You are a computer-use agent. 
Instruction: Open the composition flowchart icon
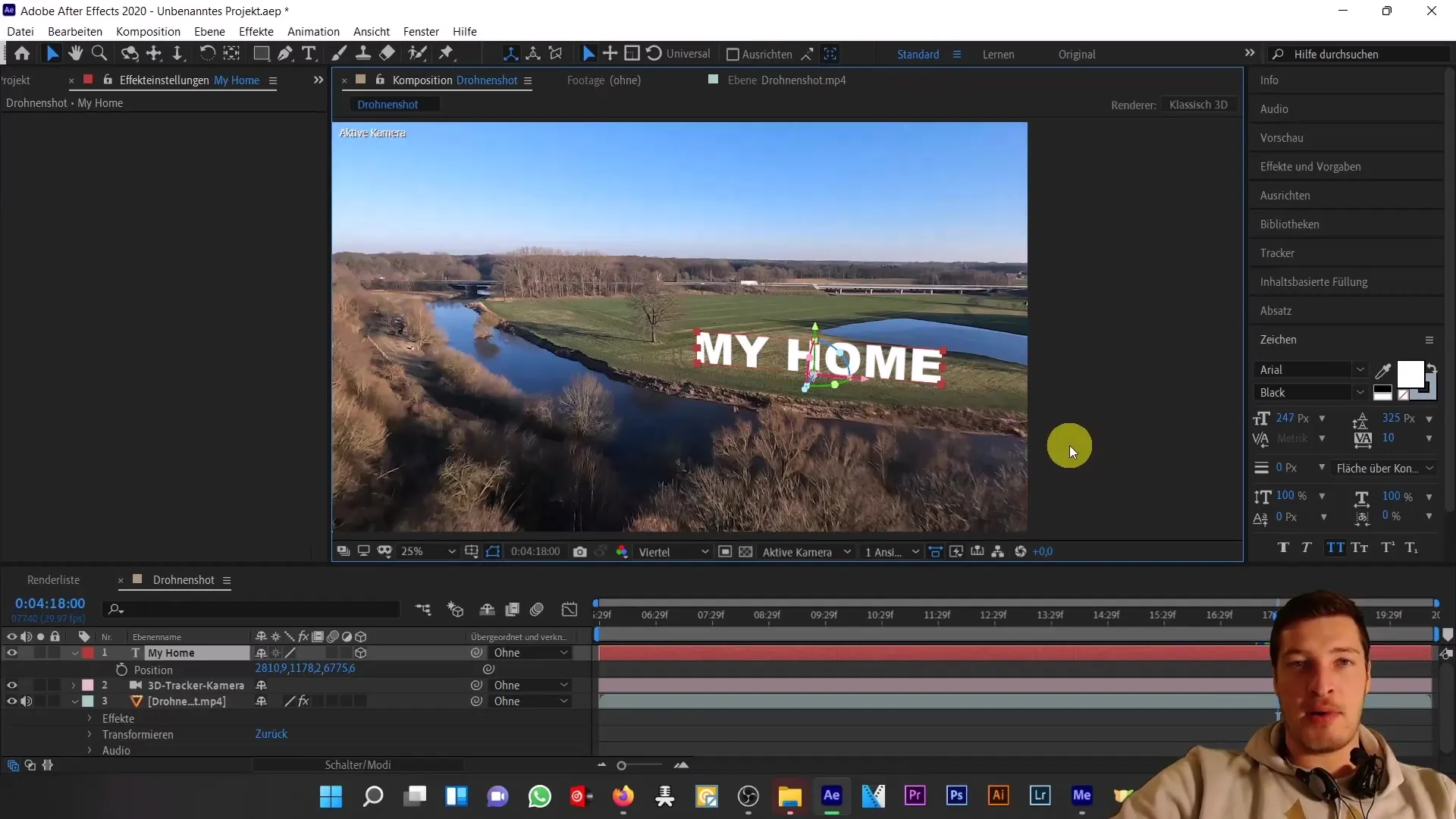998,552
